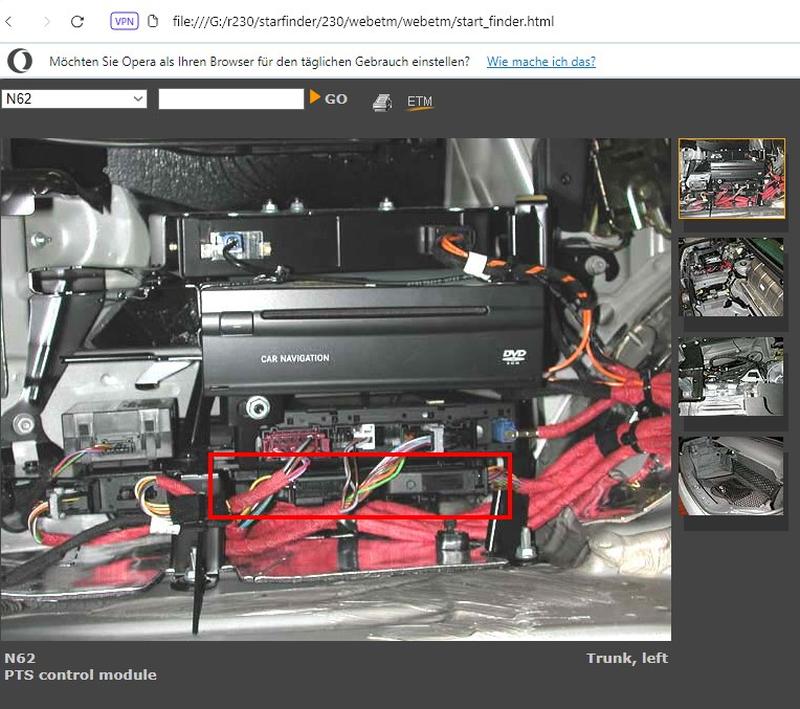This screenshot has height=709, width=800.
Task: Click the orange arrow beside GO
Action: (315, 97)
